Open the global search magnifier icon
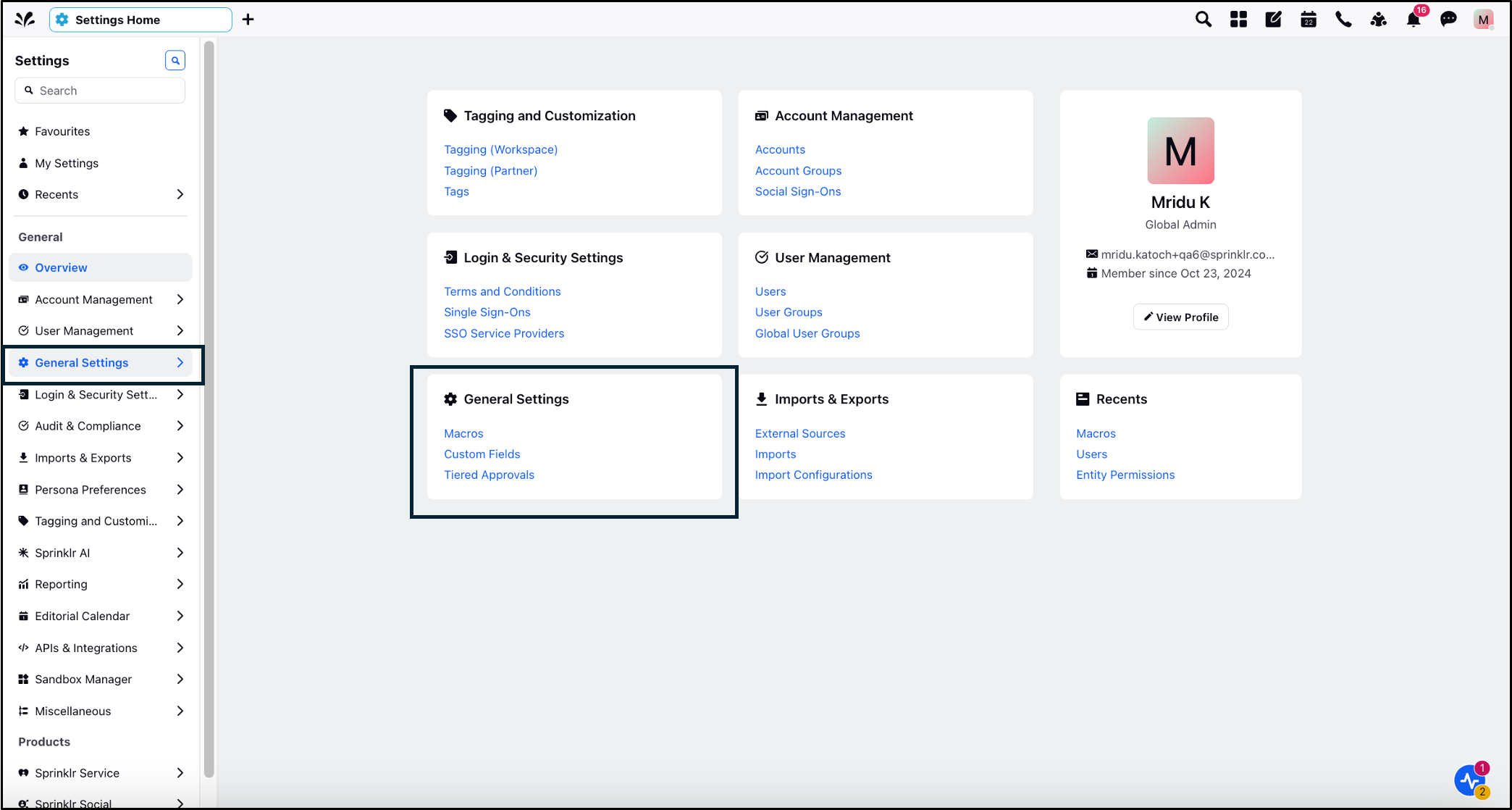Image resolution: width=1512 pixels, height=810 pixels. [x=1204, y=20]
